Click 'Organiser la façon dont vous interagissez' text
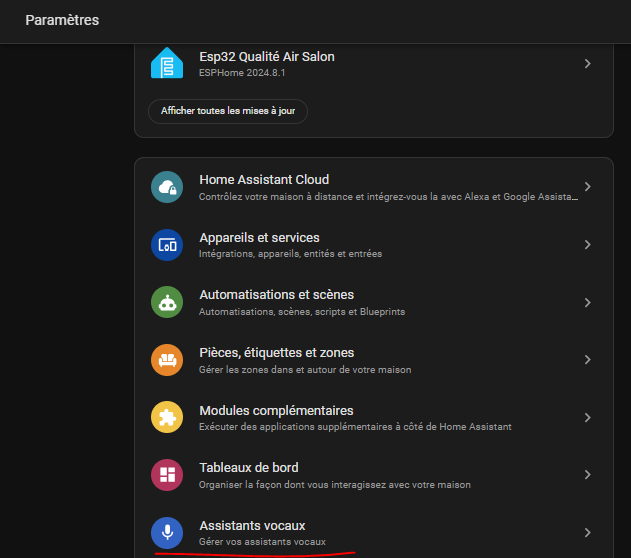The width and height of the screenshot is (631, 558). (x=334, y=485)
